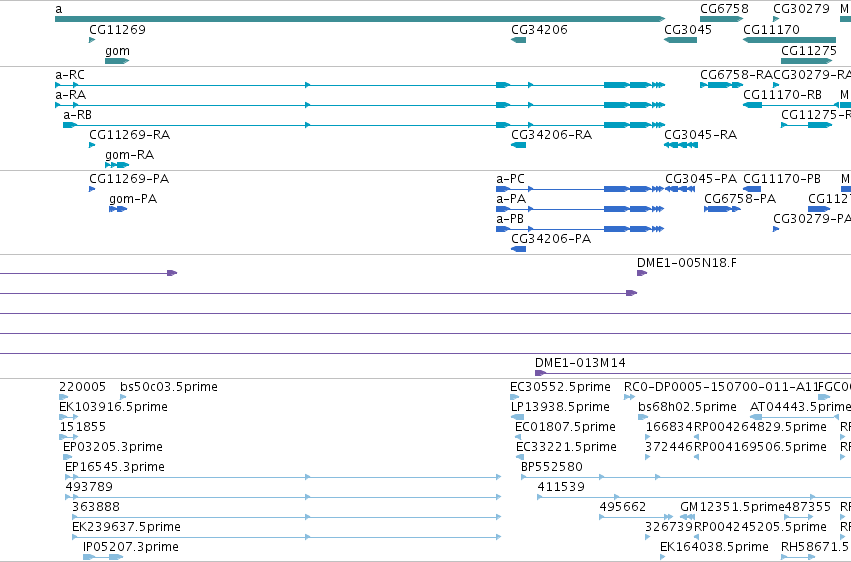Image resolution: width=851 pixels, height=562 pixels.
Task: Click the CG3045 gene feature
Action: click(x=681, y=40)
